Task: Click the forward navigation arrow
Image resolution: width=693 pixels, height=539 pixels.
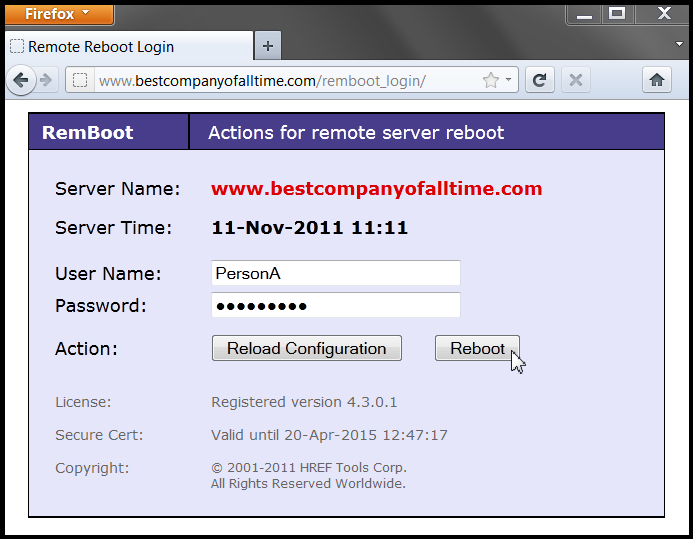Action: tap(47, 81)
